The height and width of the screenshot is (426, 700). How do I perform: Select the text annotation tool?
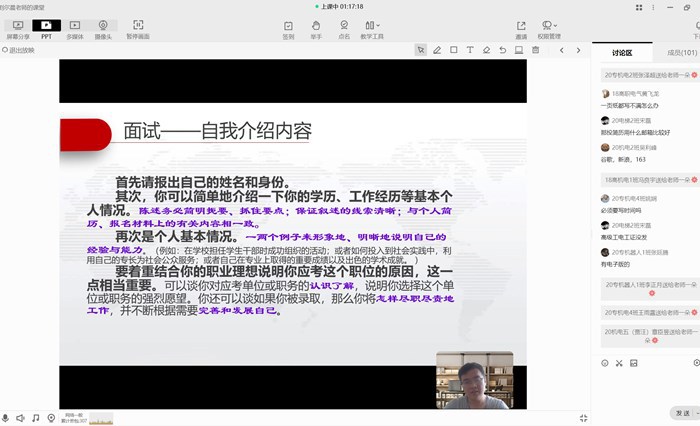click(x=470, y=49)
